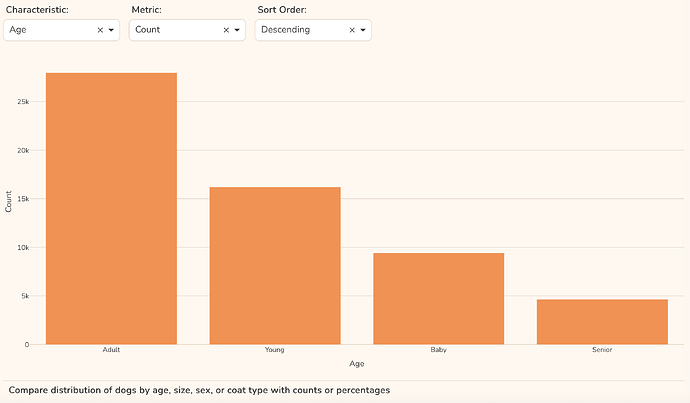Select the Young bar in the chart
690x403 pixels.
(275, 266)
